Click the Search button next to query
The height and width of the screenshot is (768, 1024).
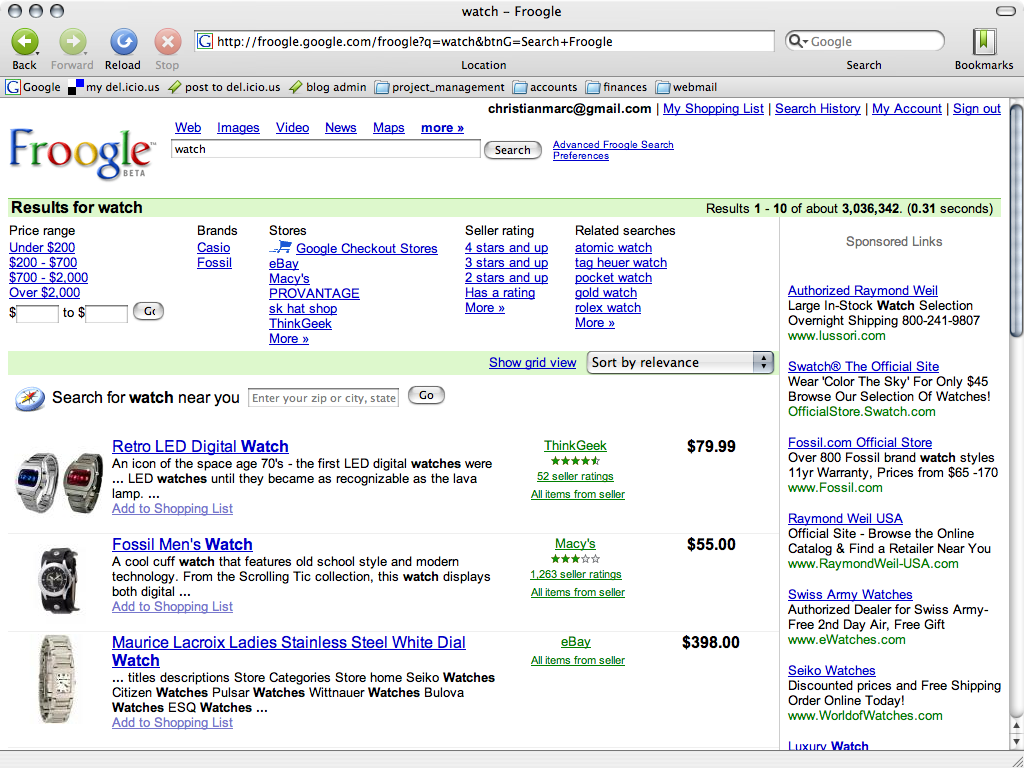tap(512, 150)
